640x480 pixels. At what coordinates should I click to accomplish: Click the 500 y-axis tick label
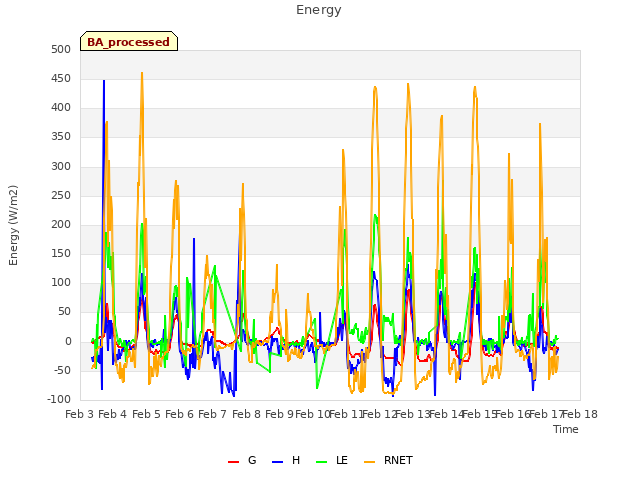pyautogui.click(x=61, y=49)
